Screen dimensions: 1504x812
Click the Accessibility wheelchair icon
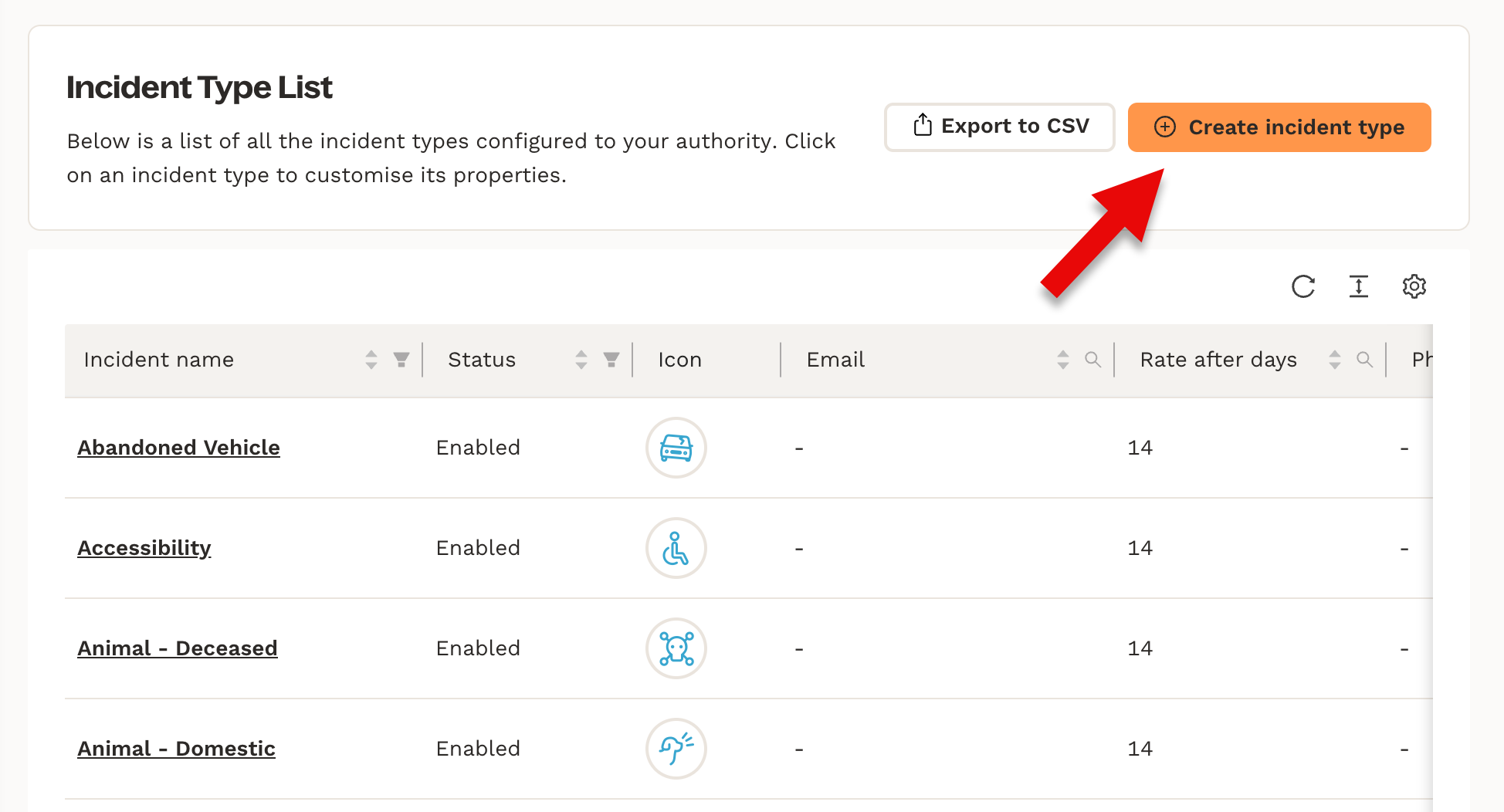pyautogui.click(x=676, y=548)
